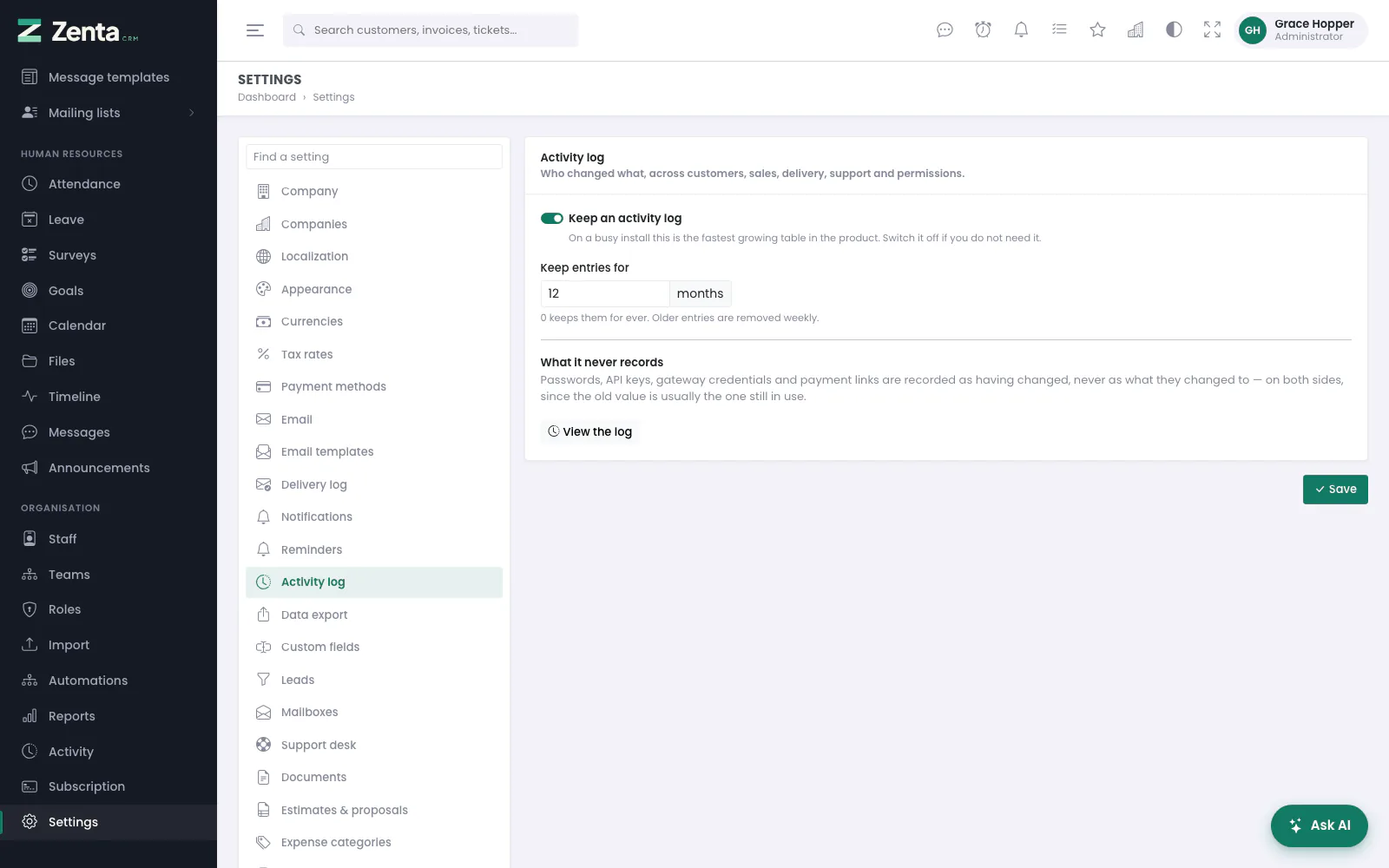This screenshot has width=1389, height=868.
Task: Open Roles in the sidebar
Action: [109, 609]
